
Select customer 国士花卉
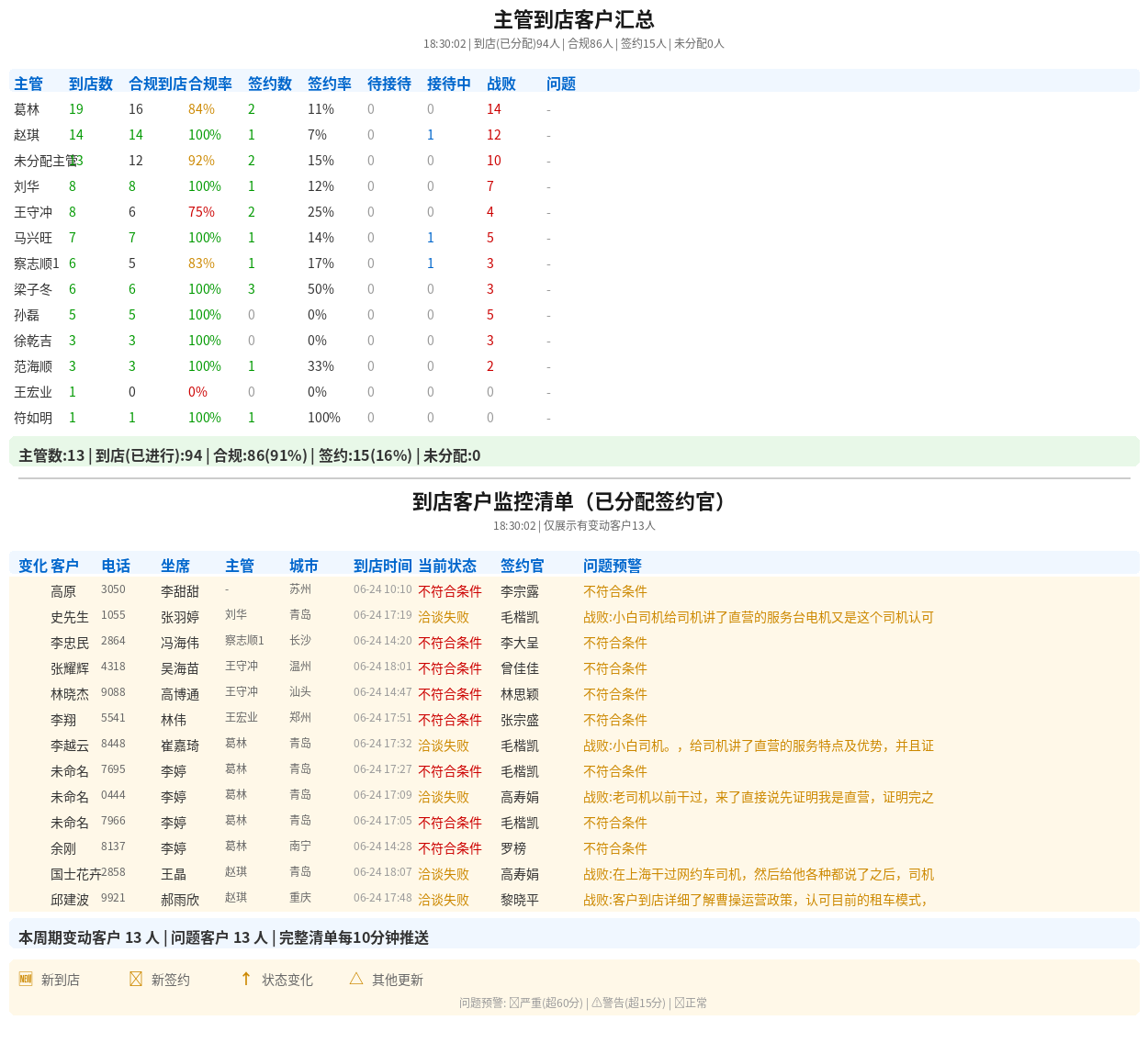(75, 874)
